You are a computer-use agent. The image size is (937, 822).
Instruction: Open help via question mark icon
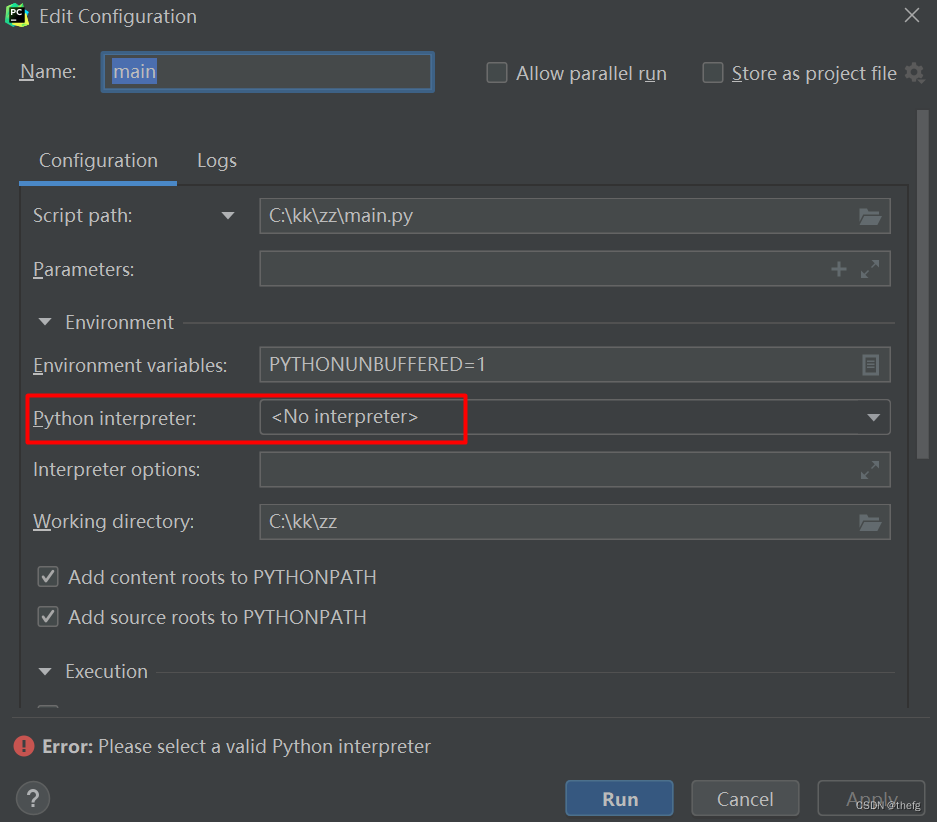point(33,798)
